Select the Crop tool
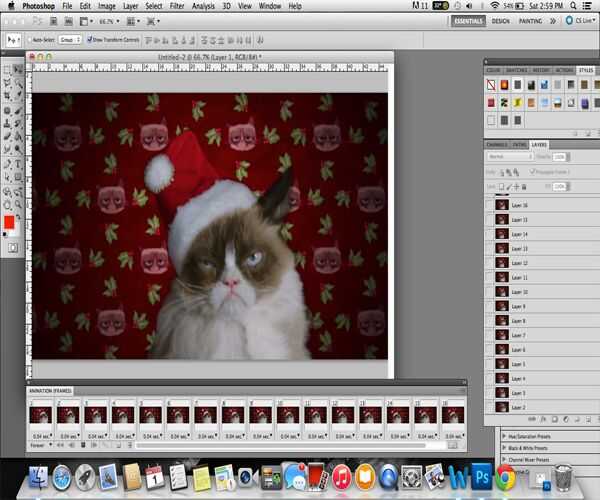The width and height of the screenshot is (600, 500). [7, 96]
